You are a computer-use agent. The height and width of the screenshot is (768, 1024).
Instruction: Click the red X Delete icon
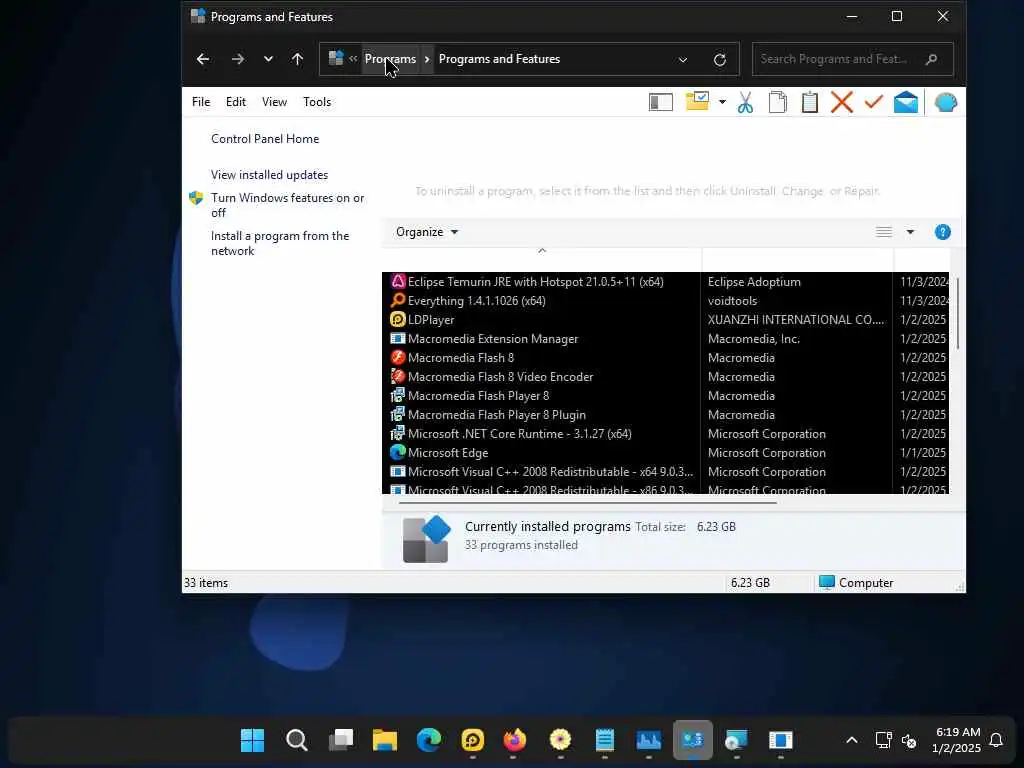(842, 102)
